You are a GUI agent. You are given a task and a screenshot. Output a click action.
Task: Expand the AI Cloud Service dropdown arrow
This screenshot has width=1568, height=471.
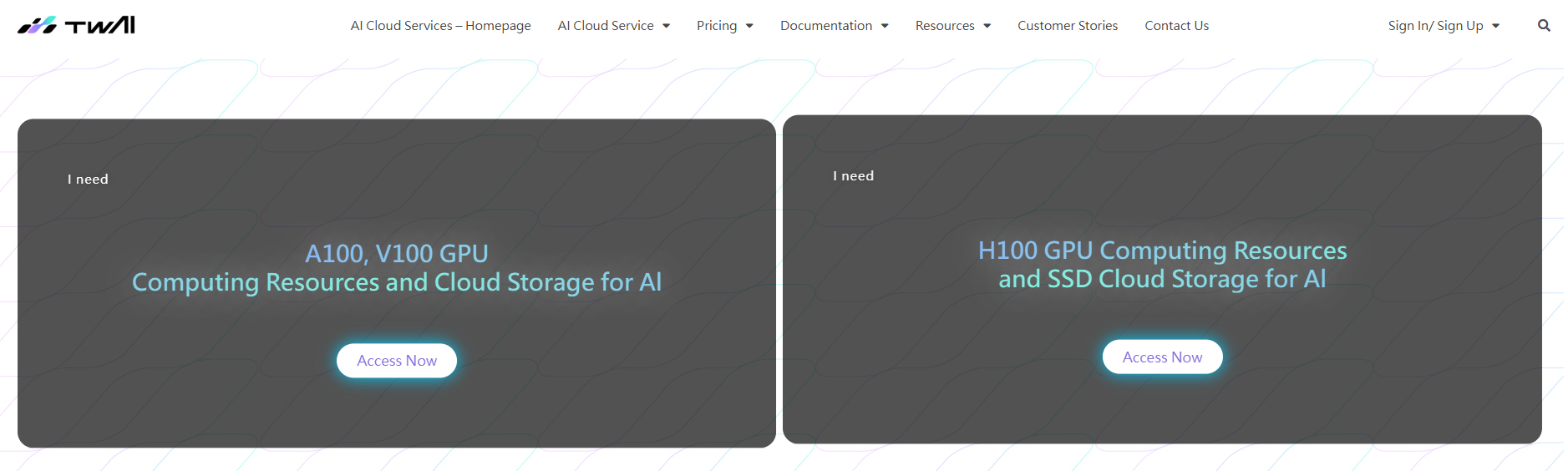(666, 26)
